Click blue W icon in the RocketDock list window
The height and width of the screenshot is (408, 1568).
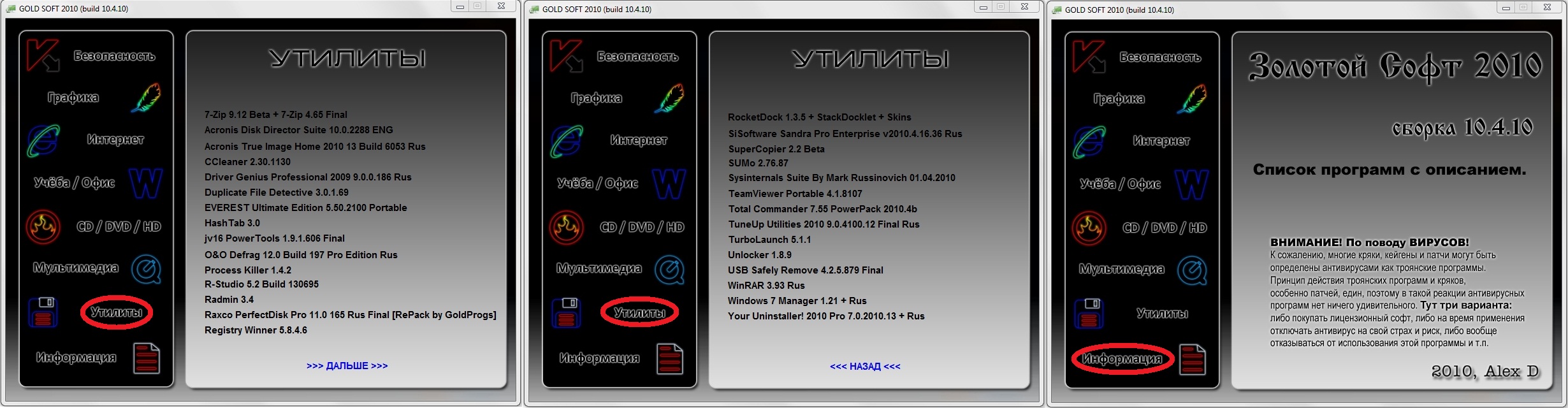(x=669, y=184)
